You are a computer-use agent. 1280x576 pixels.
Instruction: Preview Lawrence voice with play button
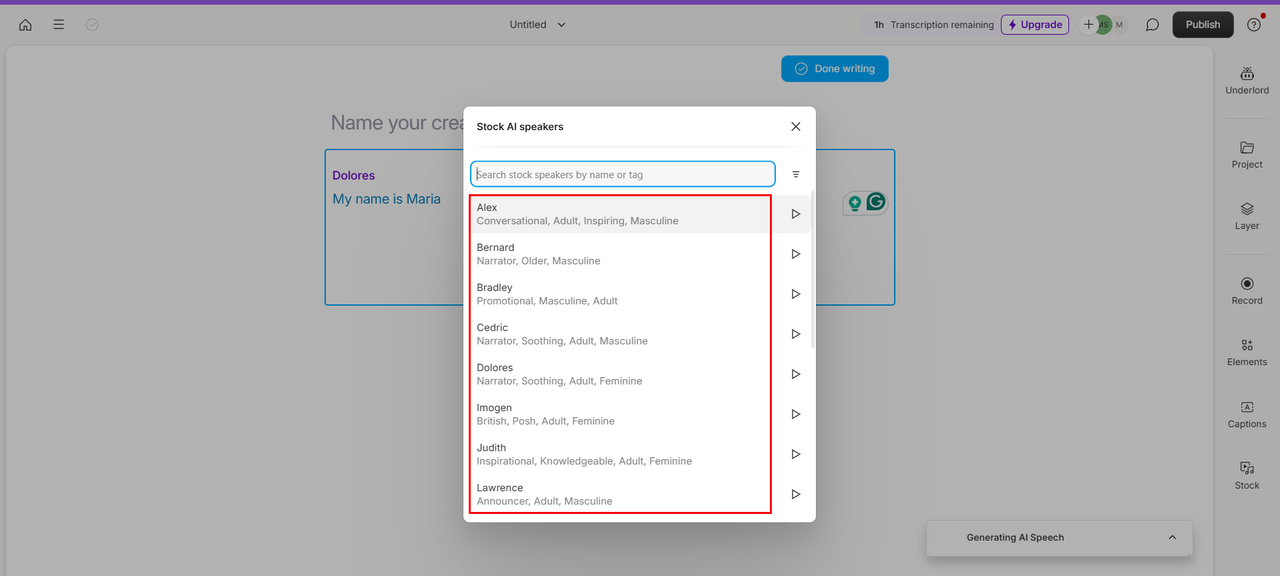pyautogui.click(x=796, y=494)
